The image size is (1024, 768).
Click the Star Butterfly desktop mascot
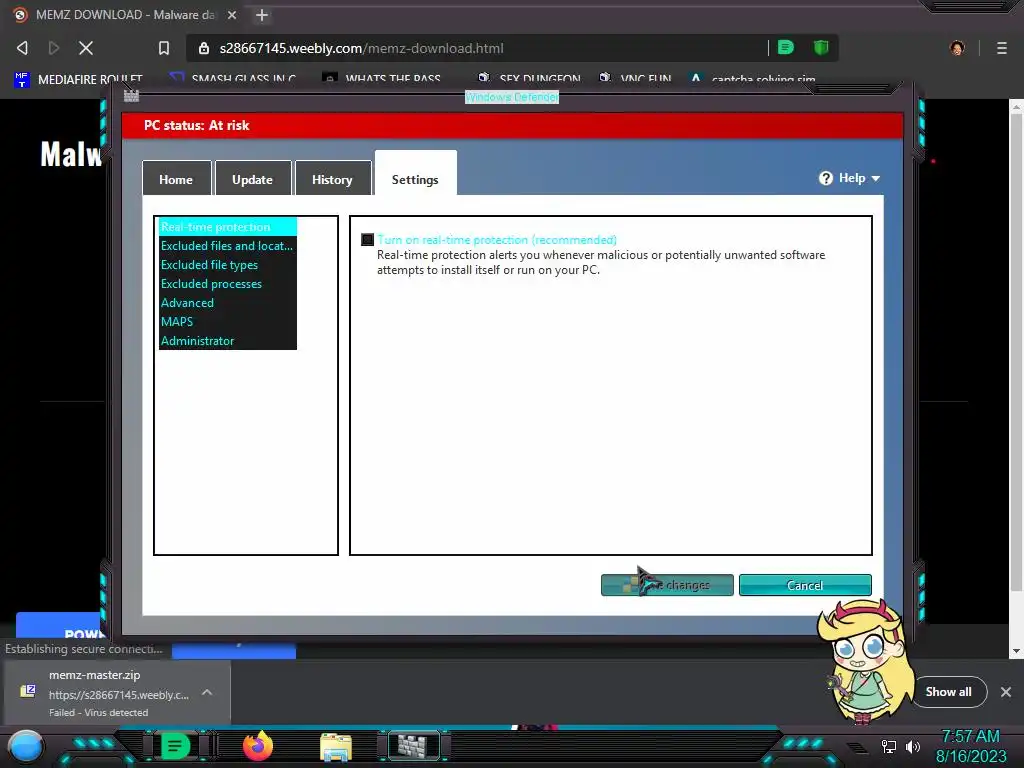(x=865, y=661)
